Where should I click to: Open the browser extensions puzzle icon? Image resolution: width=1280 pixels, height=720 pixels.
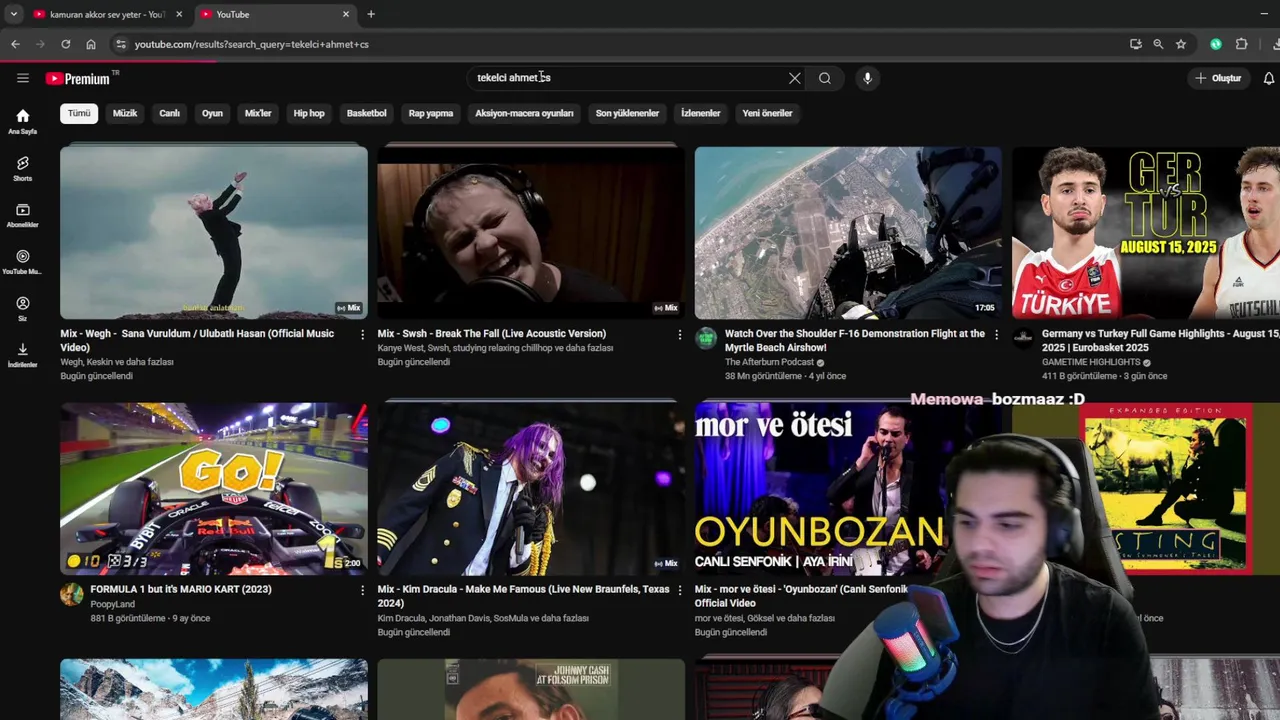(x=1242, y=44)
